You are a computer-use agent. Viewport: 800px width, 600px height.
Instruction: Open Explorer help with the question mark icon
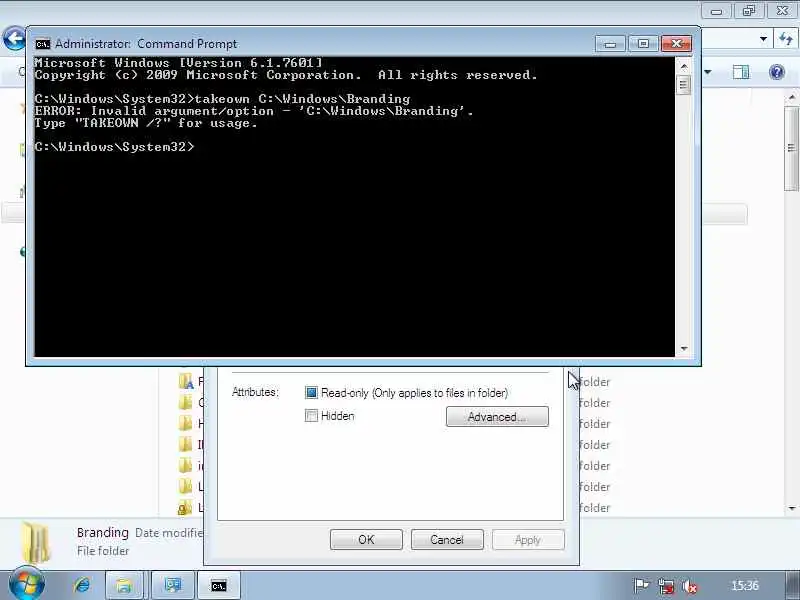coord(777,72)
